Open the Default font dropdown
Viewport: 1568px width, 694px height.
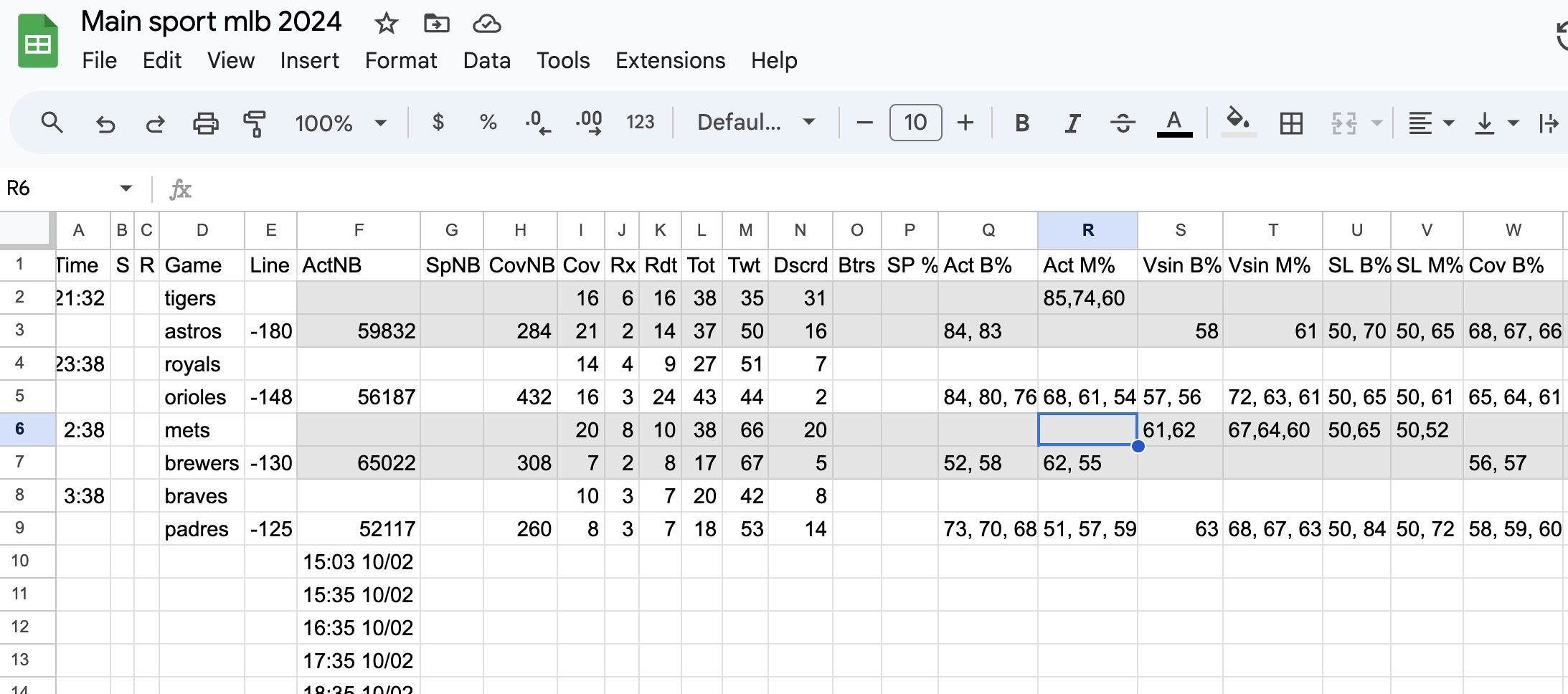(755, 123)
